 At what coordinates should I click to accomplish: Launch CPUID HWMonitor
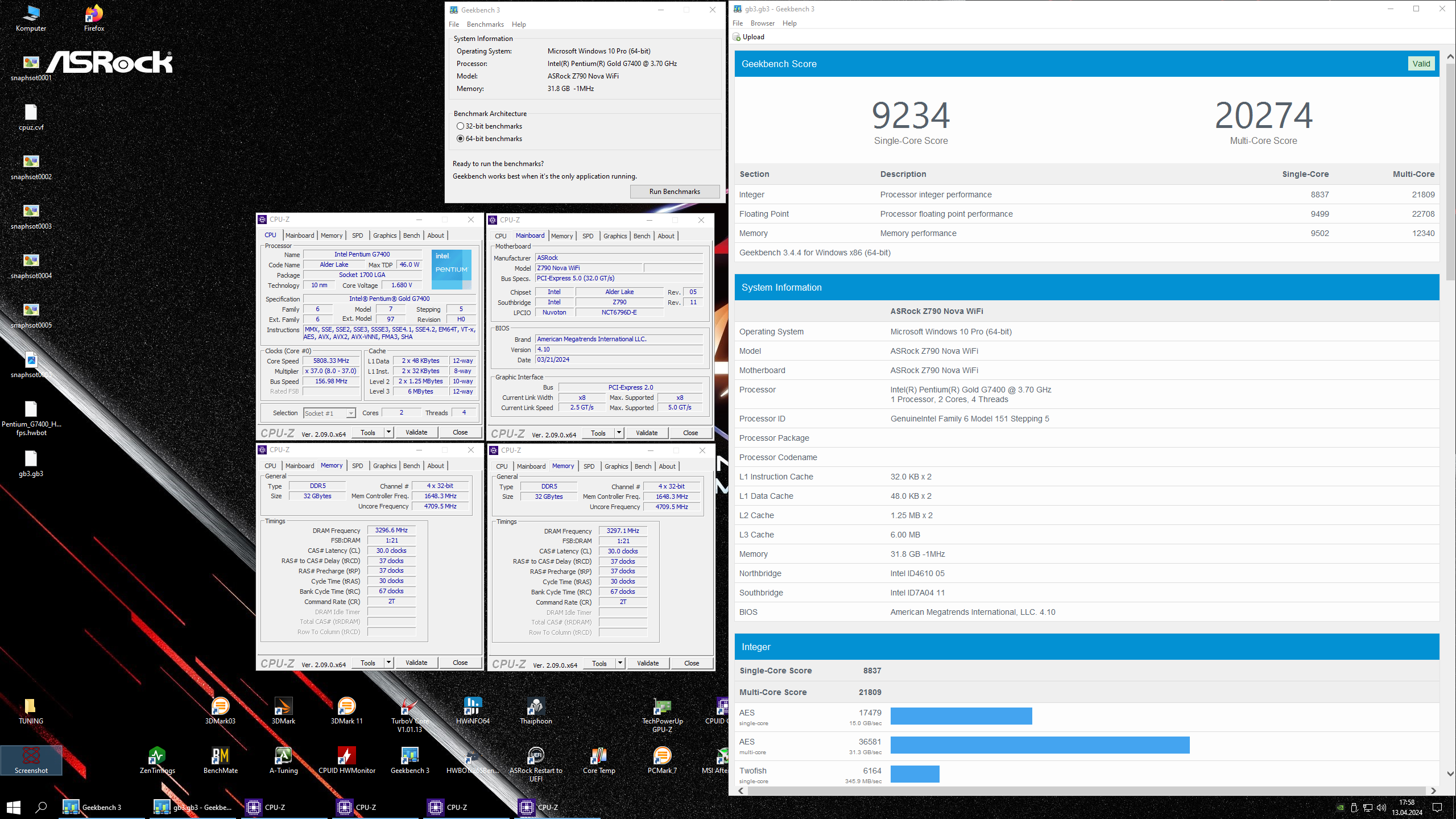click(x=346, y=760)
